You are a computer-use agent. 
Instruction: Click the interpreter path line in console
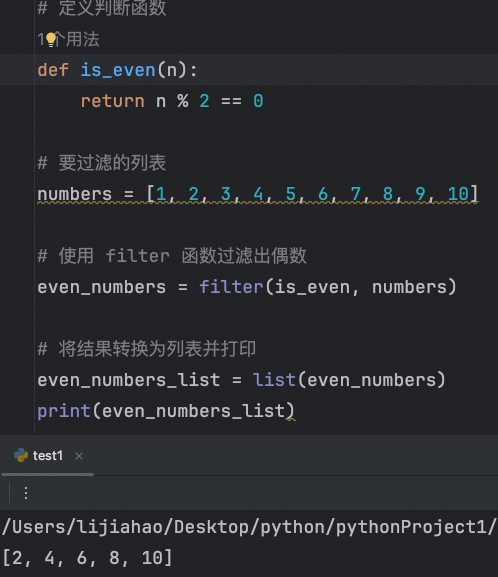point(249,527)
